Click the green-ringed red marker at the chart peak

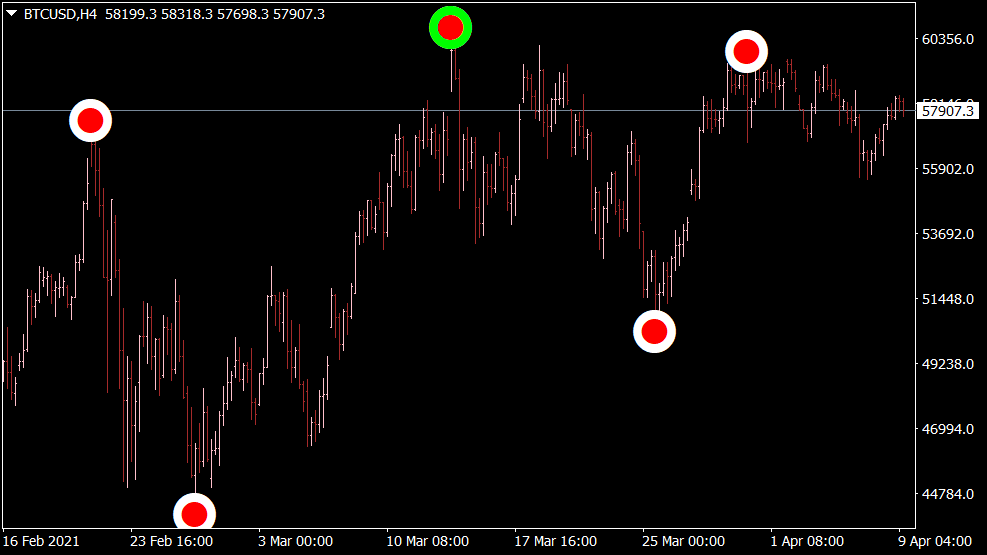[451, 27]
